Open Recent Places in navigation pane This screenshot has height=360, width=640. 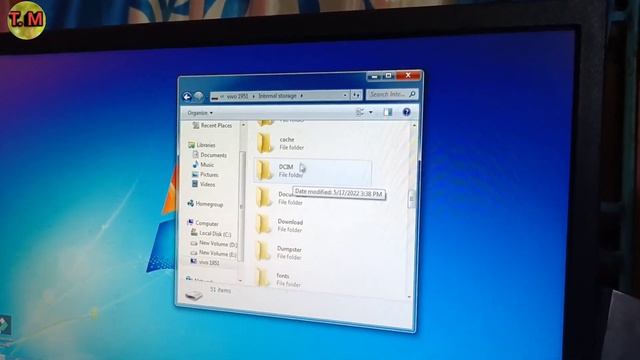click(x=216, y=125)
